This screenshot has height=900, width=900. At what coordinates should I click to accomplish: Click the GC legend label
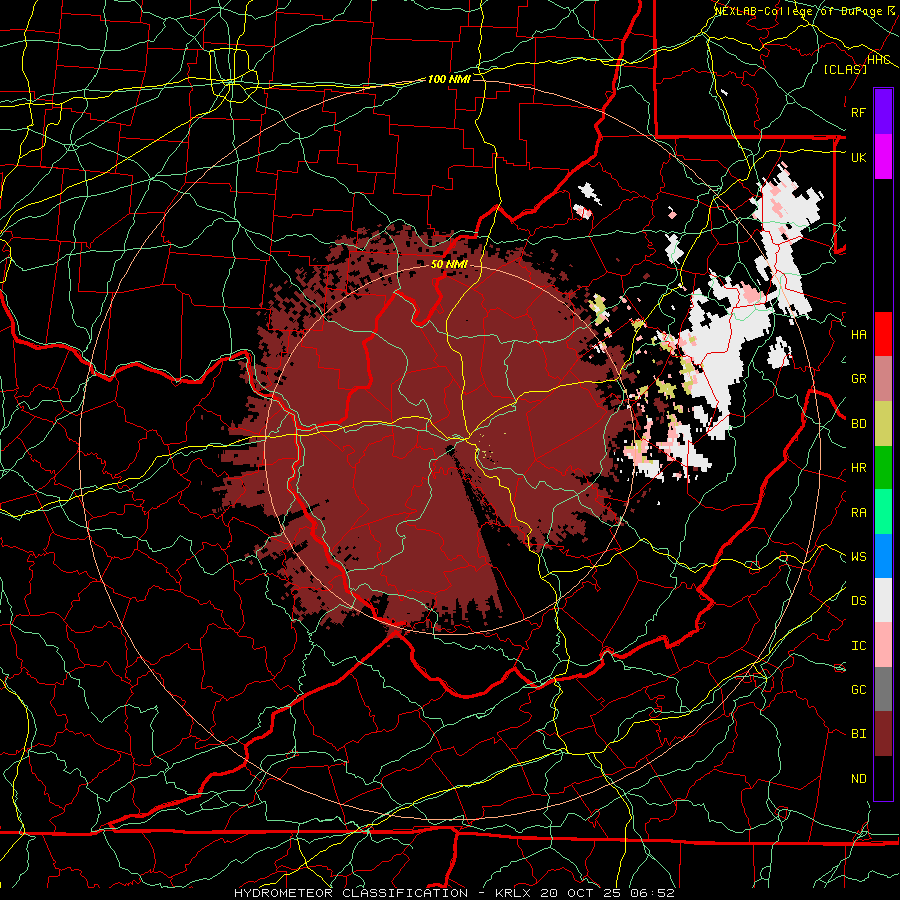pos(858,690)
